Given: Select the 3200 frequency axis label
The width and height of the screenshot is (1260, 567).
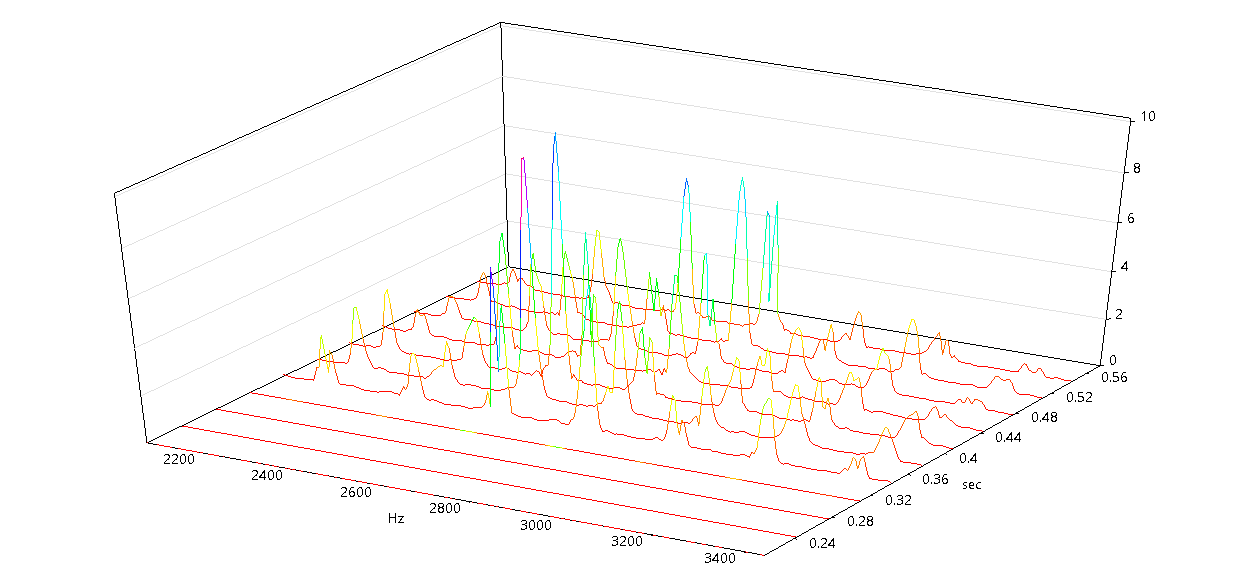Looking at the screenshot, I should [627, 542].
